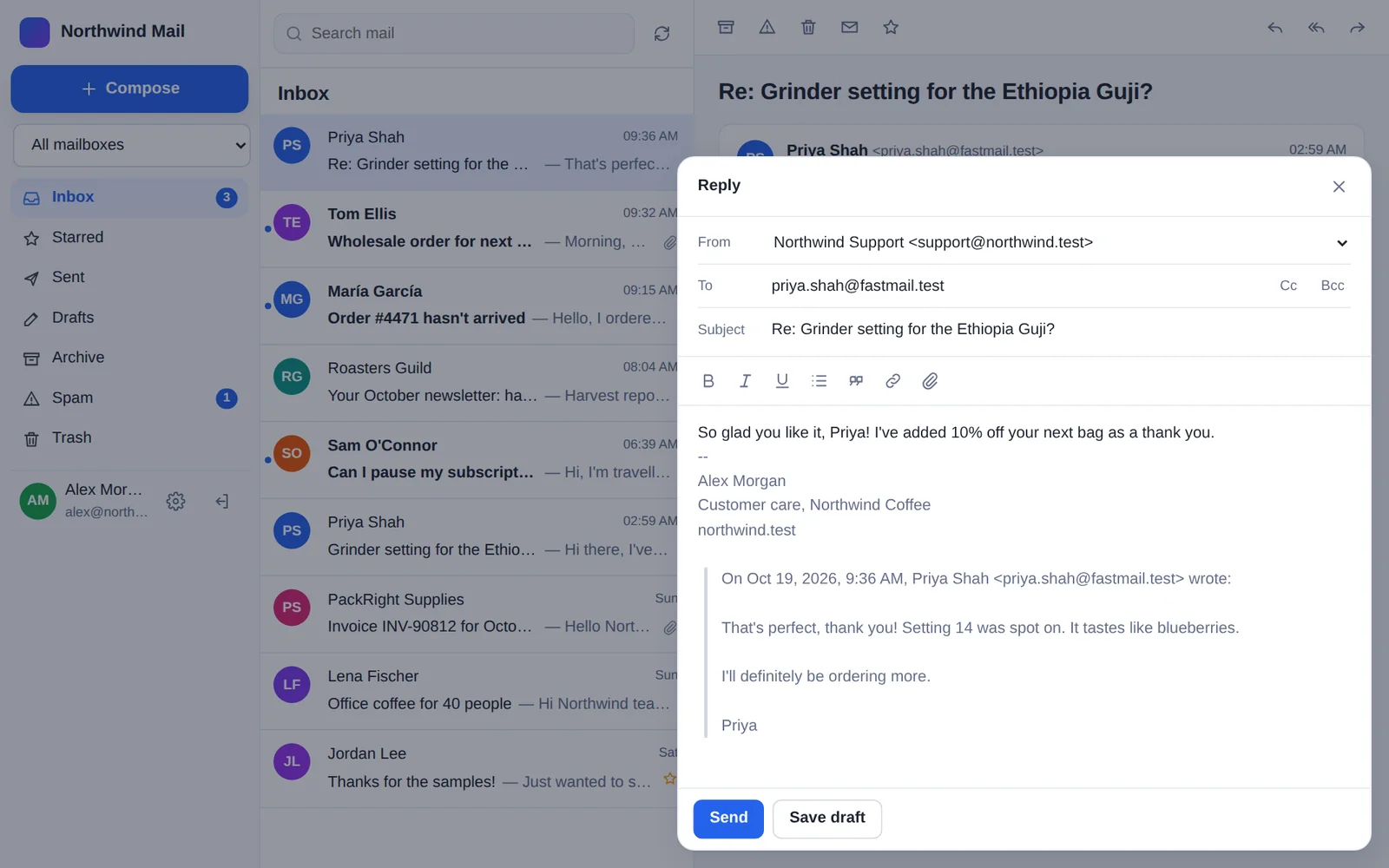Sign out using the logout icon
Screen dimensions: 1389x868
point(222,501)
